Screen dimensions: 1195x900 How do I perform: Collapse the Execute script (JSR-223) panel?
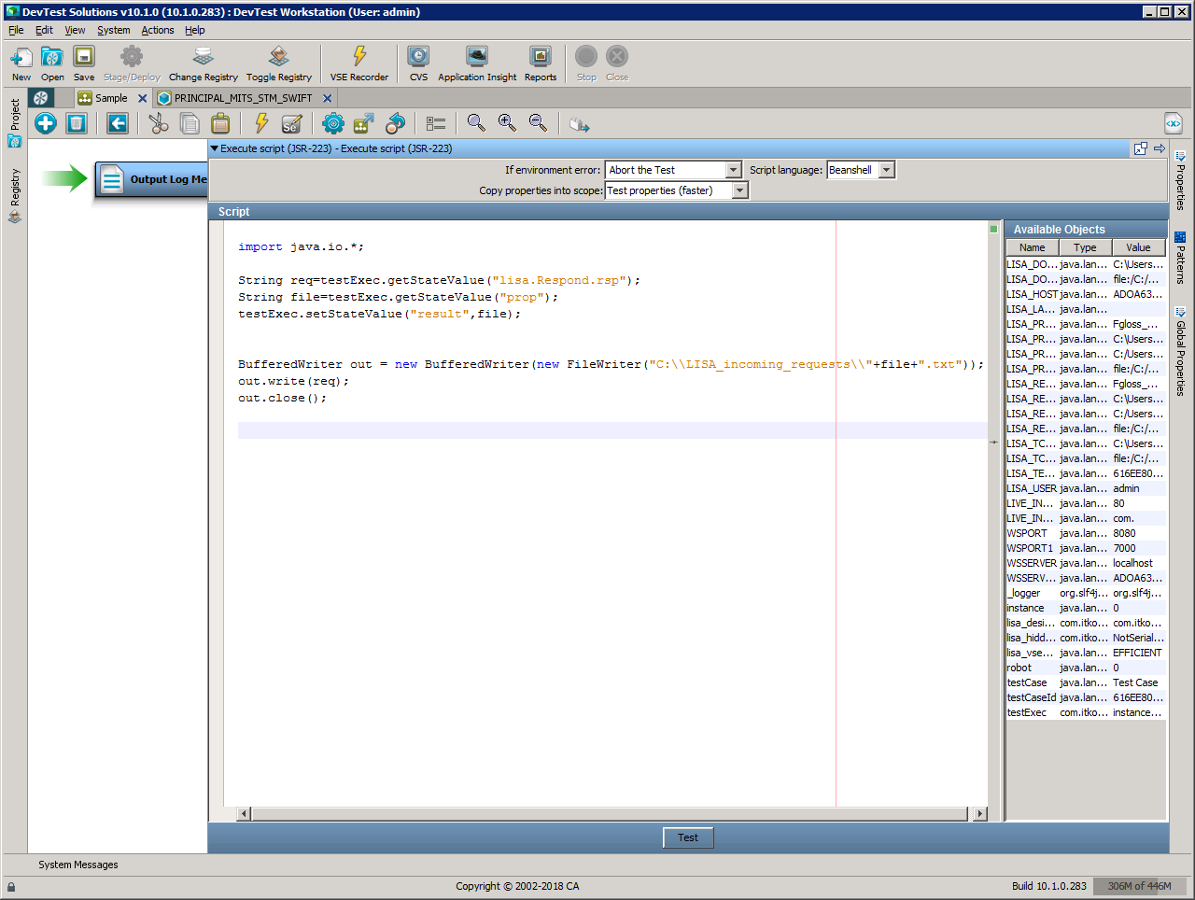pyautogui.click(x=215, y=149)
